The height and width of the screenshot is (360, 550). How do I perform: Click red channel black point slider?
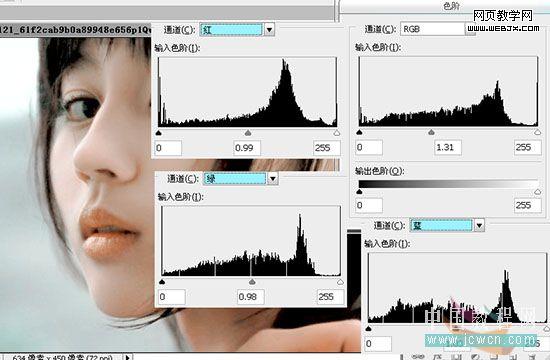159,133
